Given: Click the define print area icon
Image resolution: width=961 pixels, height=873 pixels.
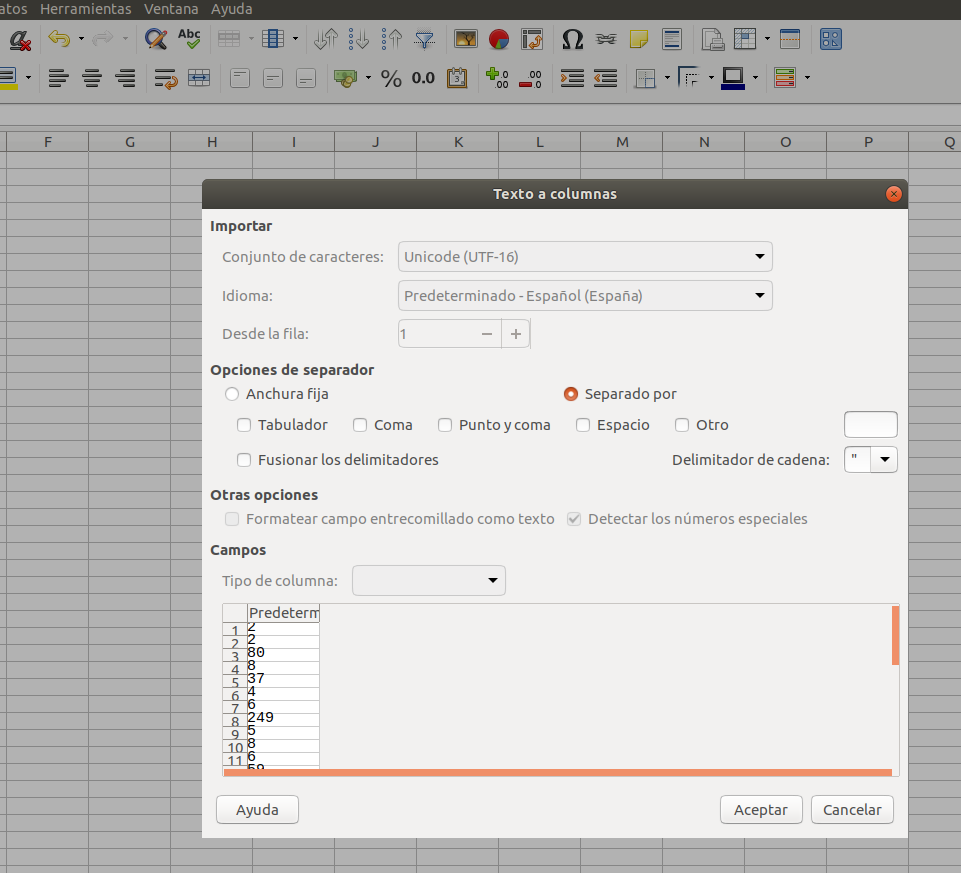Looking at the screenshot, I should (712, 39).
